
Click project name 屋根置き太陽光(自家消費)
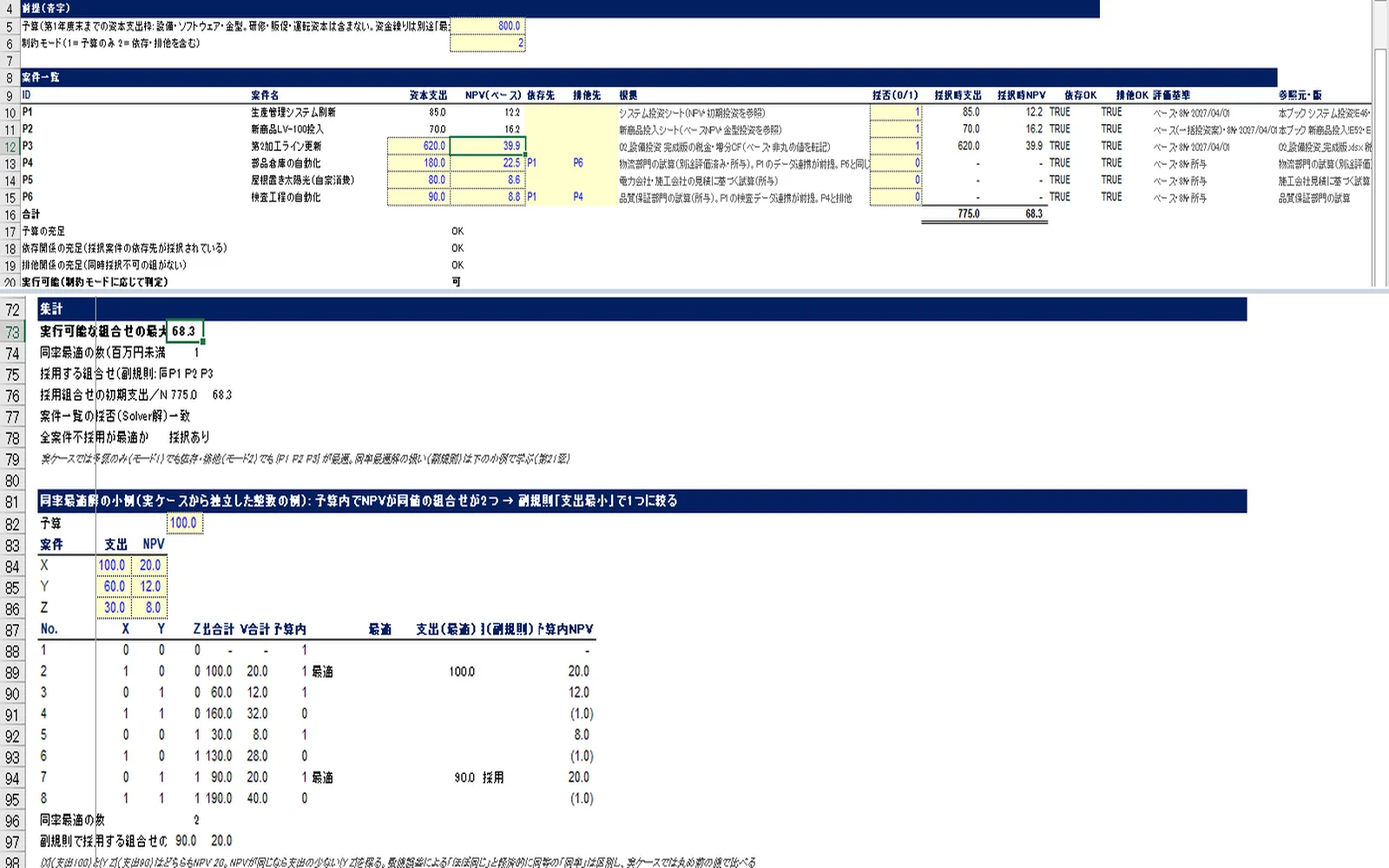click(302, 181)
